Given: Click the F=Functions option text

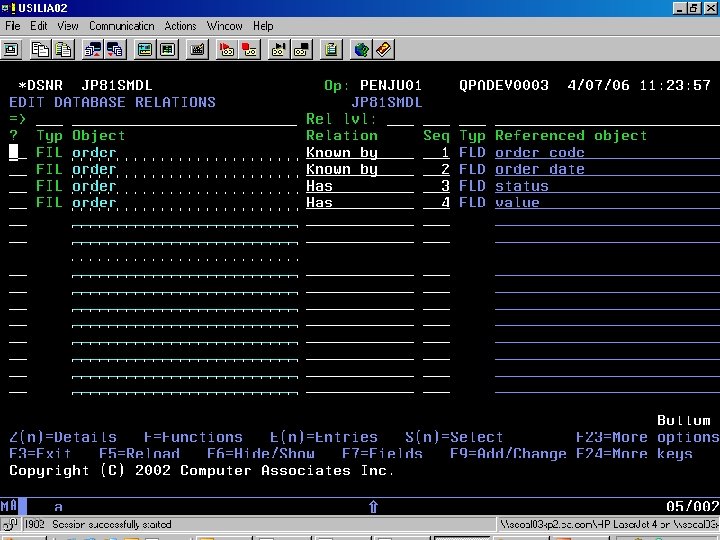Looking at the screenshot, I should [x=193, y=437].
